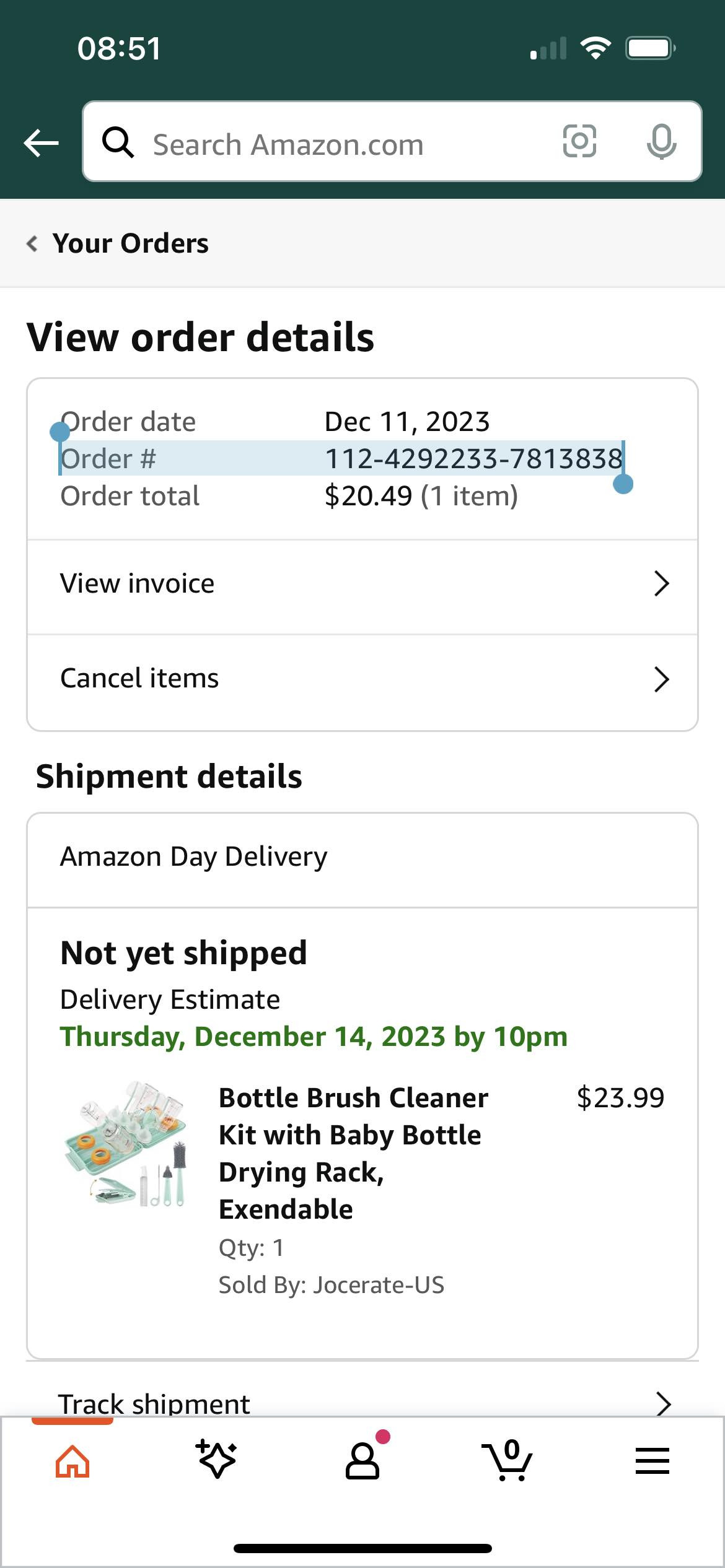This screenshot has height=1568, width=725.
Task: Go to Home tab icon
Action: point(72,1461)
